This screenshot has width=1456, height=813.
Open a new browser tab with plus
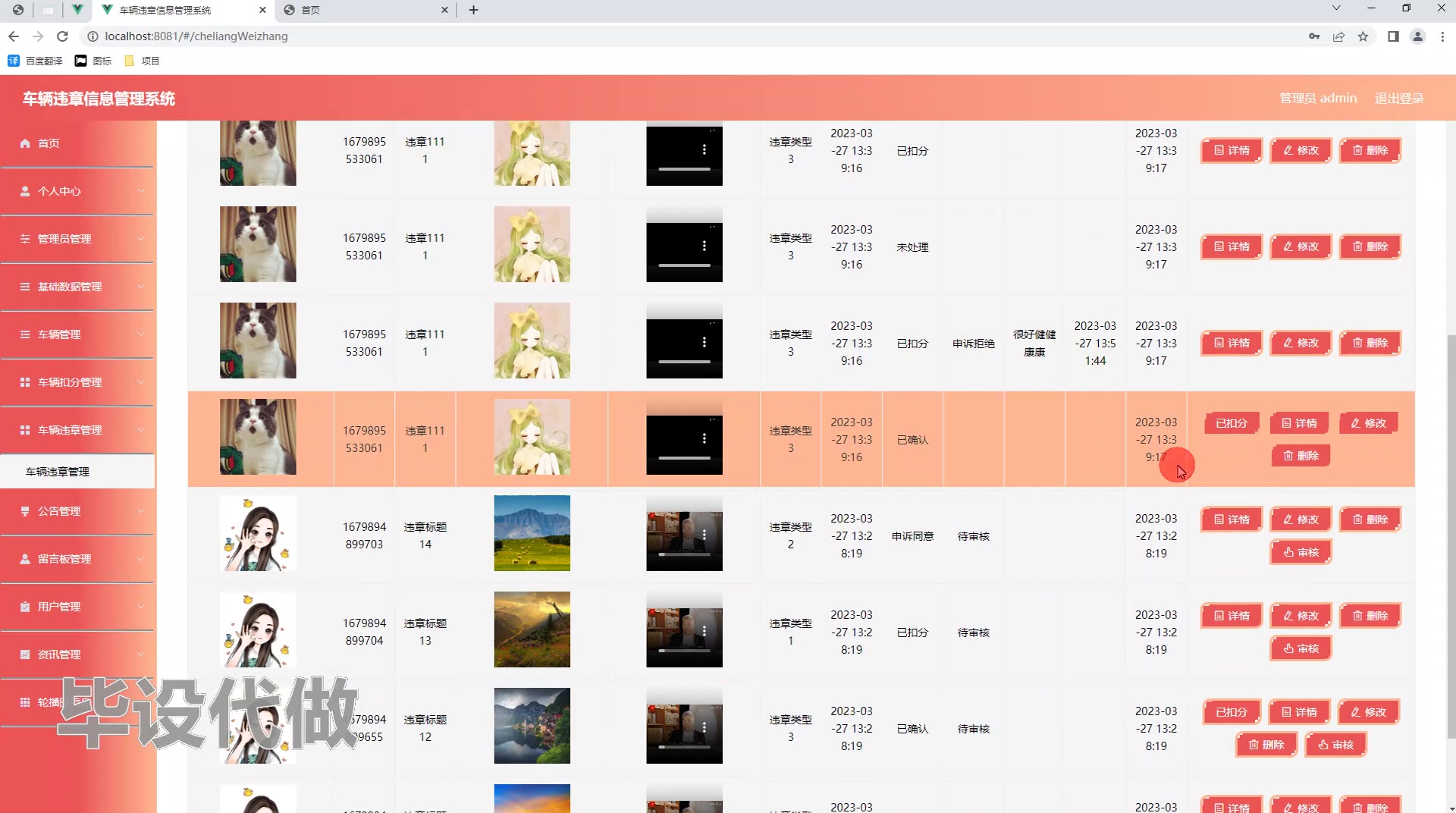tap(474, 10)
